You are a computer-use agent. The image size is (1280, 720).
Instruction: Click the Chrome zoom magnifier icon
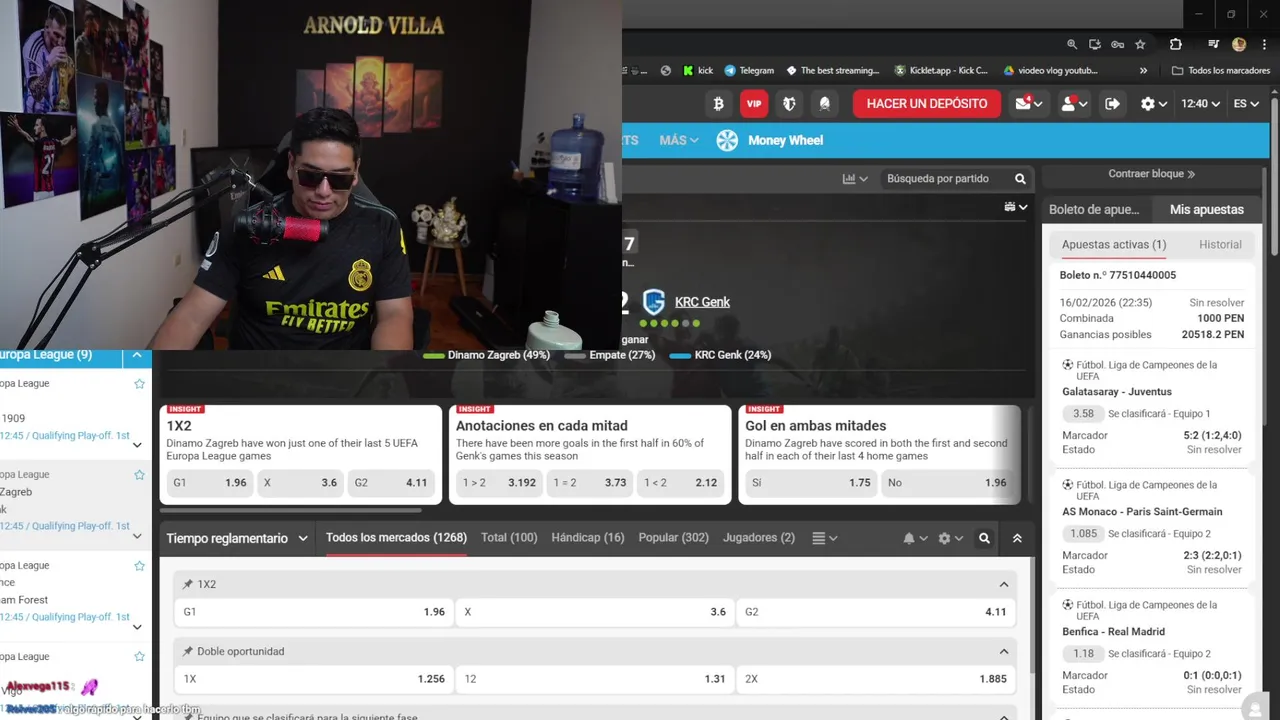1072,44
